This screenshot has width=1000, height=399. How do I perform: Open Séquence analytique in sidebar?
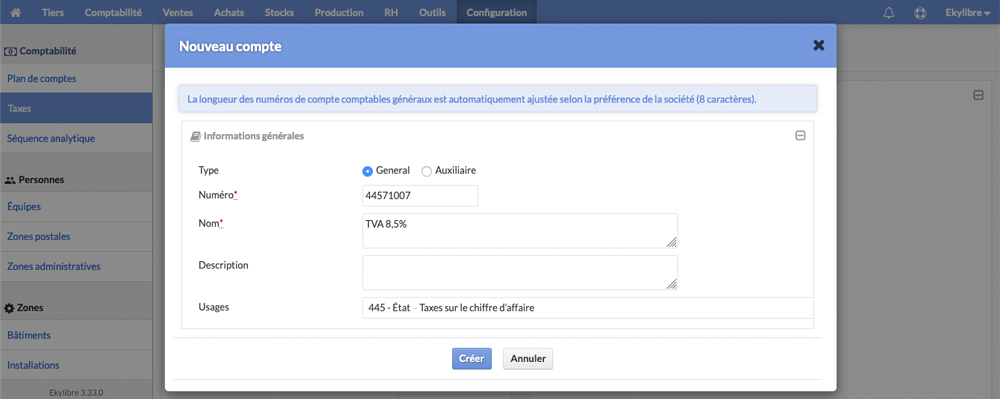[76, 138]
